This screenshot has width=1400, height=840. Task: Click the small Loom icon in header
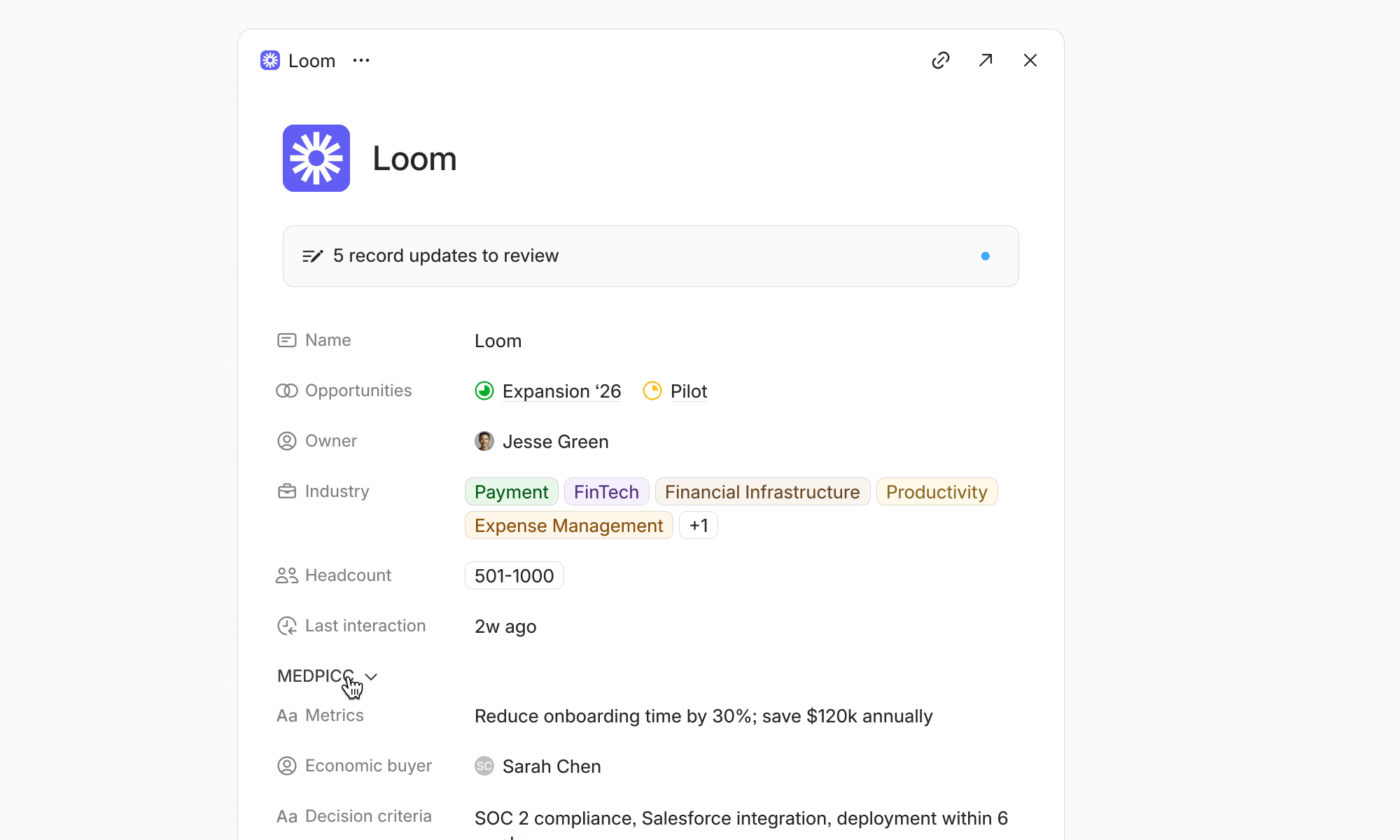pos(270,60)
